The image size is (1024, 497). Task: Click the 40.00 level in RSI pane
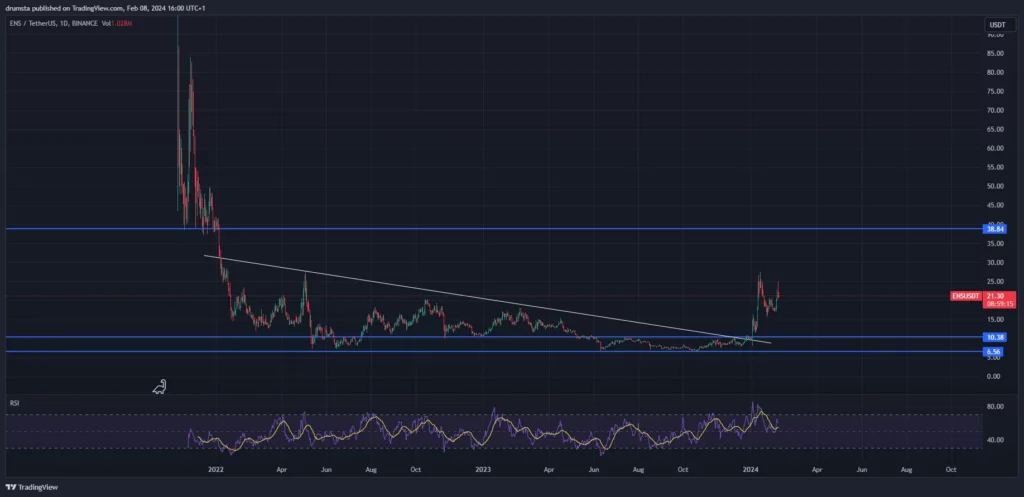(x=995, y=440)
